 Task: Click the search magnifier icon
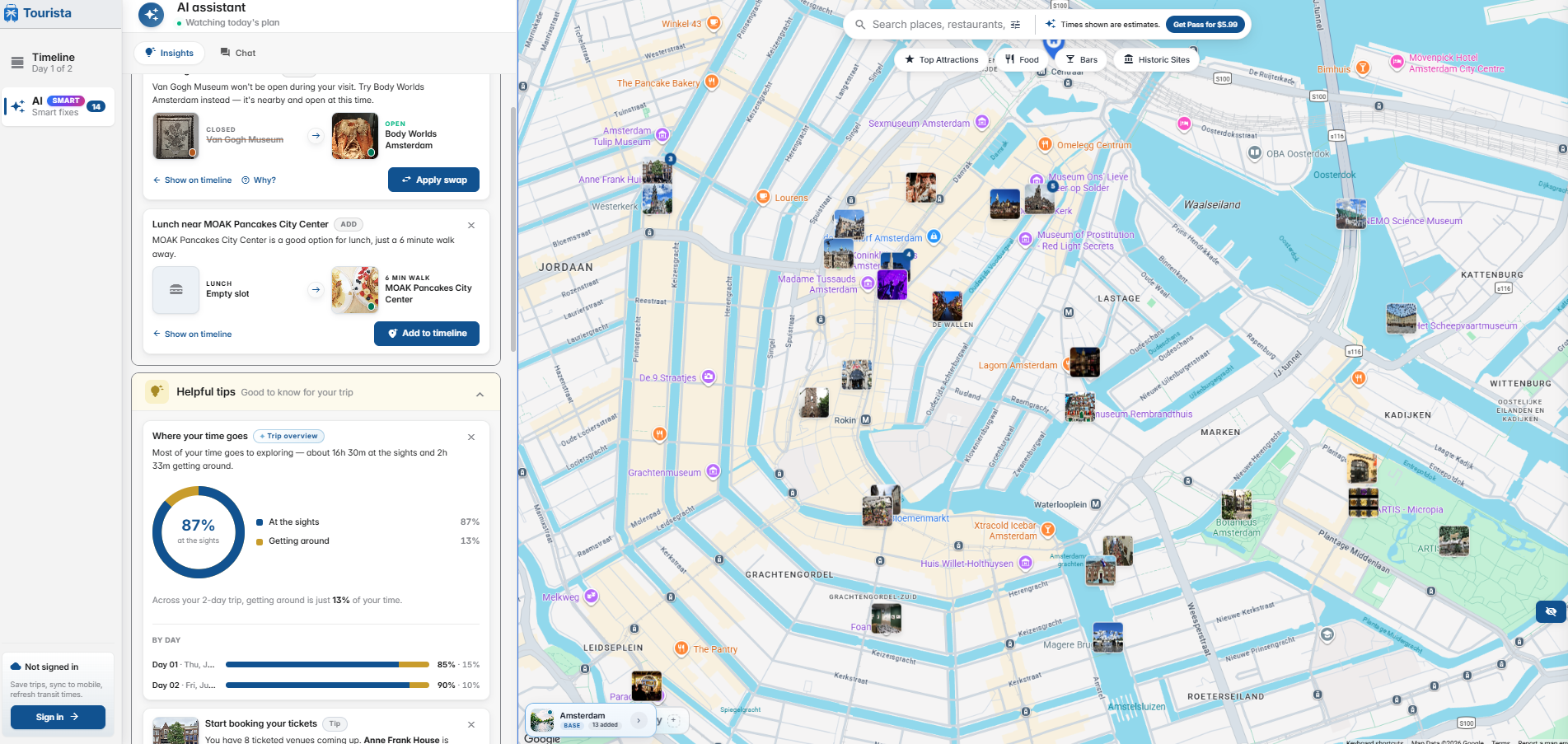click(x=860, y=25)
